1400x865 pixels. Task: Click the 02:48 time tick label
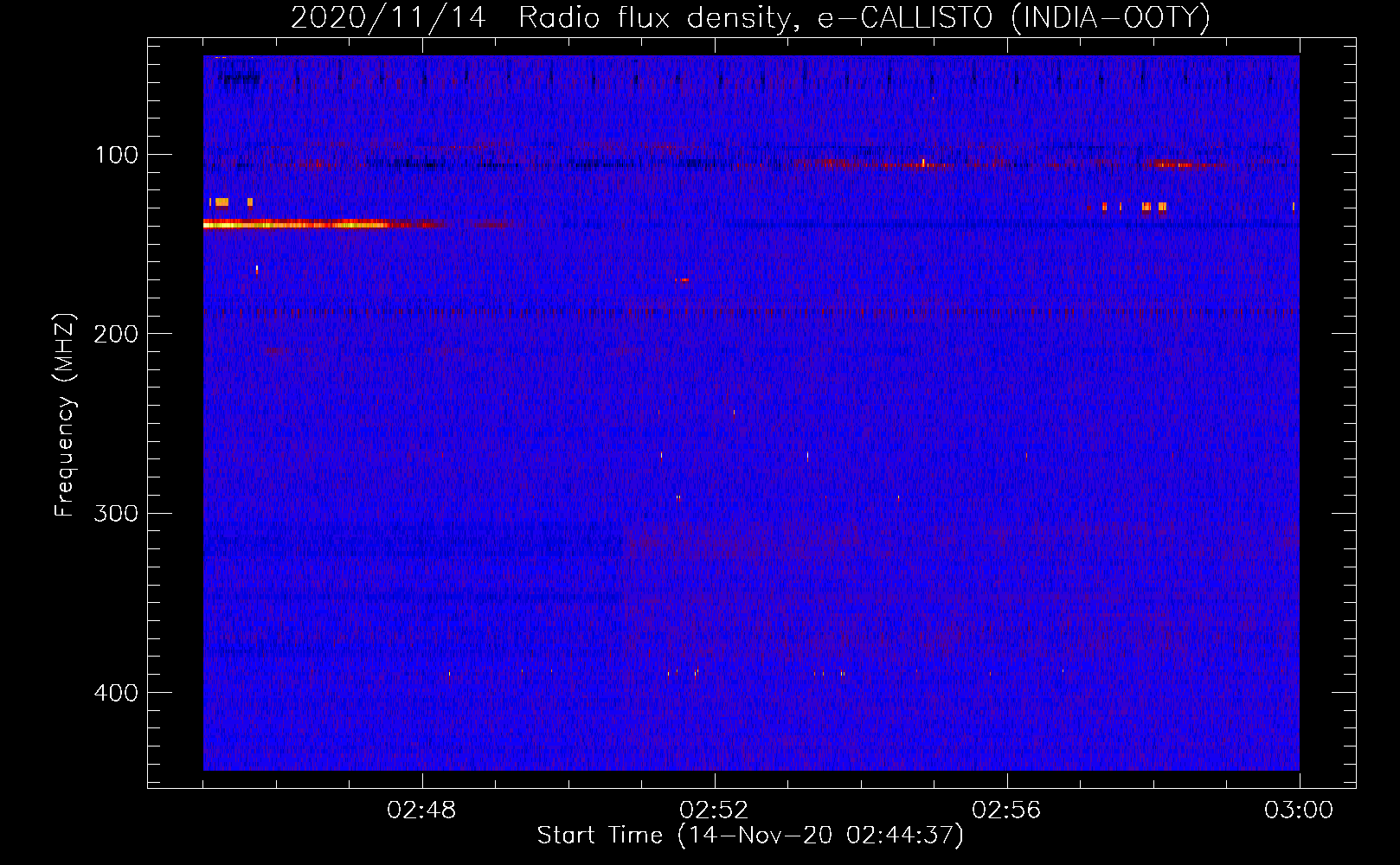tap(422, 810)
